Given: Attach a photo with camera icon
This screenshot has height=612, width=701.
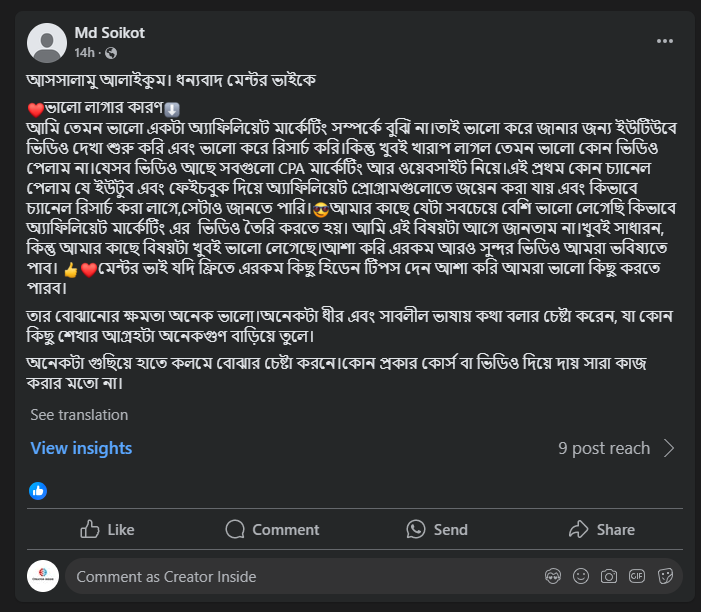Looking at the screenshot, I should tap(608, 576).
